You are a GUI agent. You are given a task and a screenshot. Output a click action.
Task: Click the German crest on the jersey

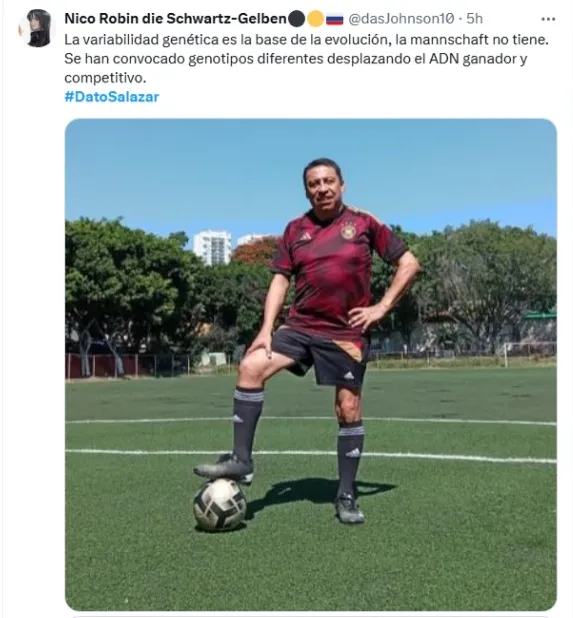pyautogui.click(x=348, y=230)
